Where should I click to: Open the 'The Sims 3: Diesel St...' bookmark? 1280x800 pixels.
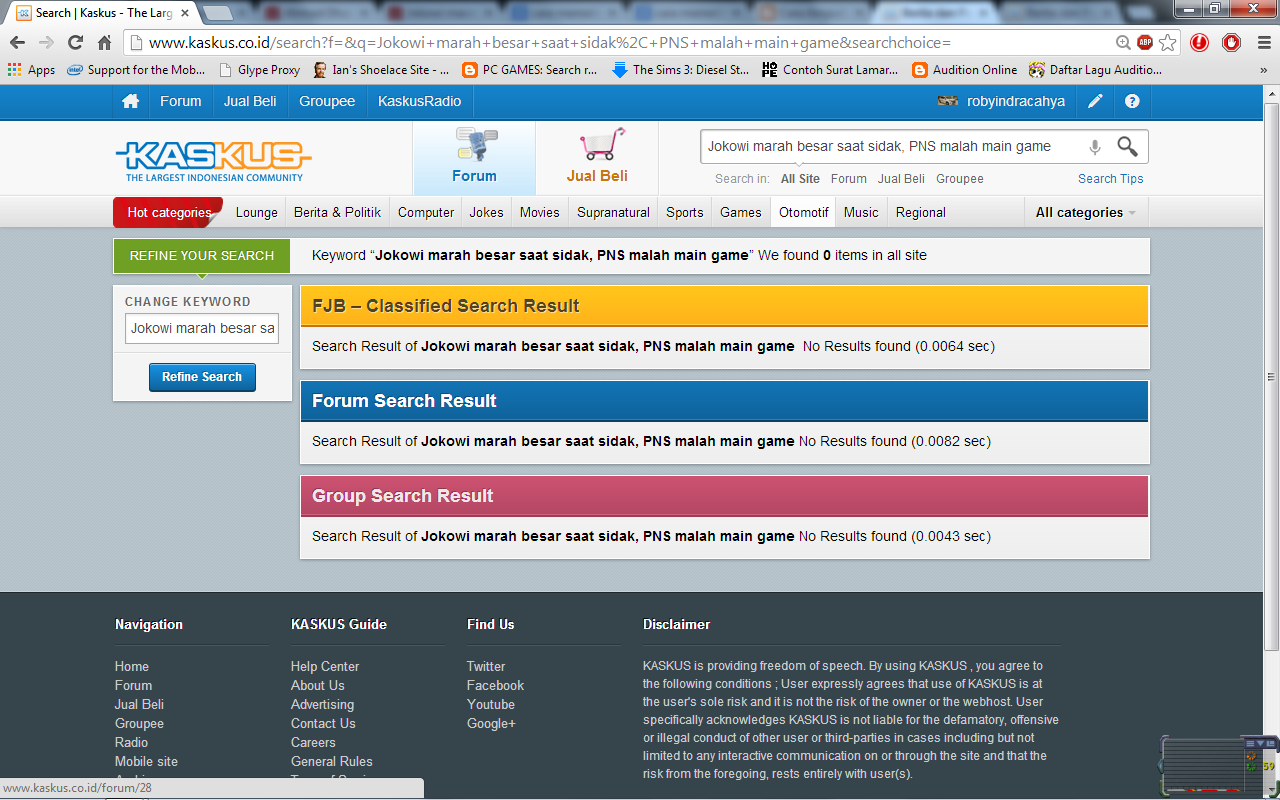pos(680,70)
